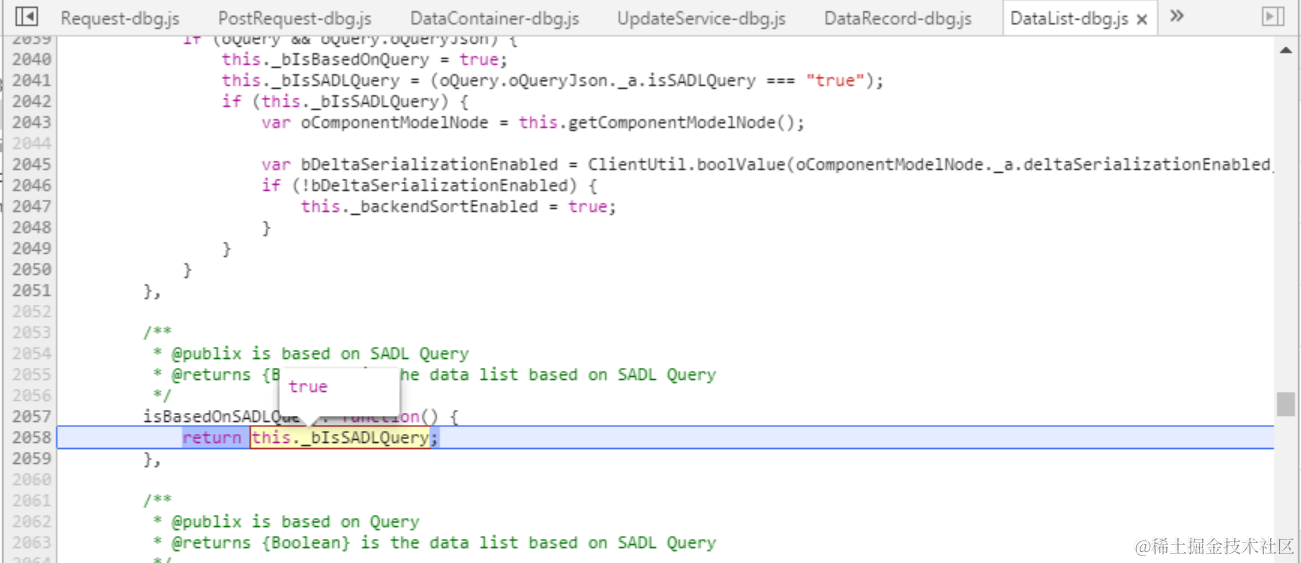
Task: Click line number 2051 in the gutter
Action: [31, 291]
